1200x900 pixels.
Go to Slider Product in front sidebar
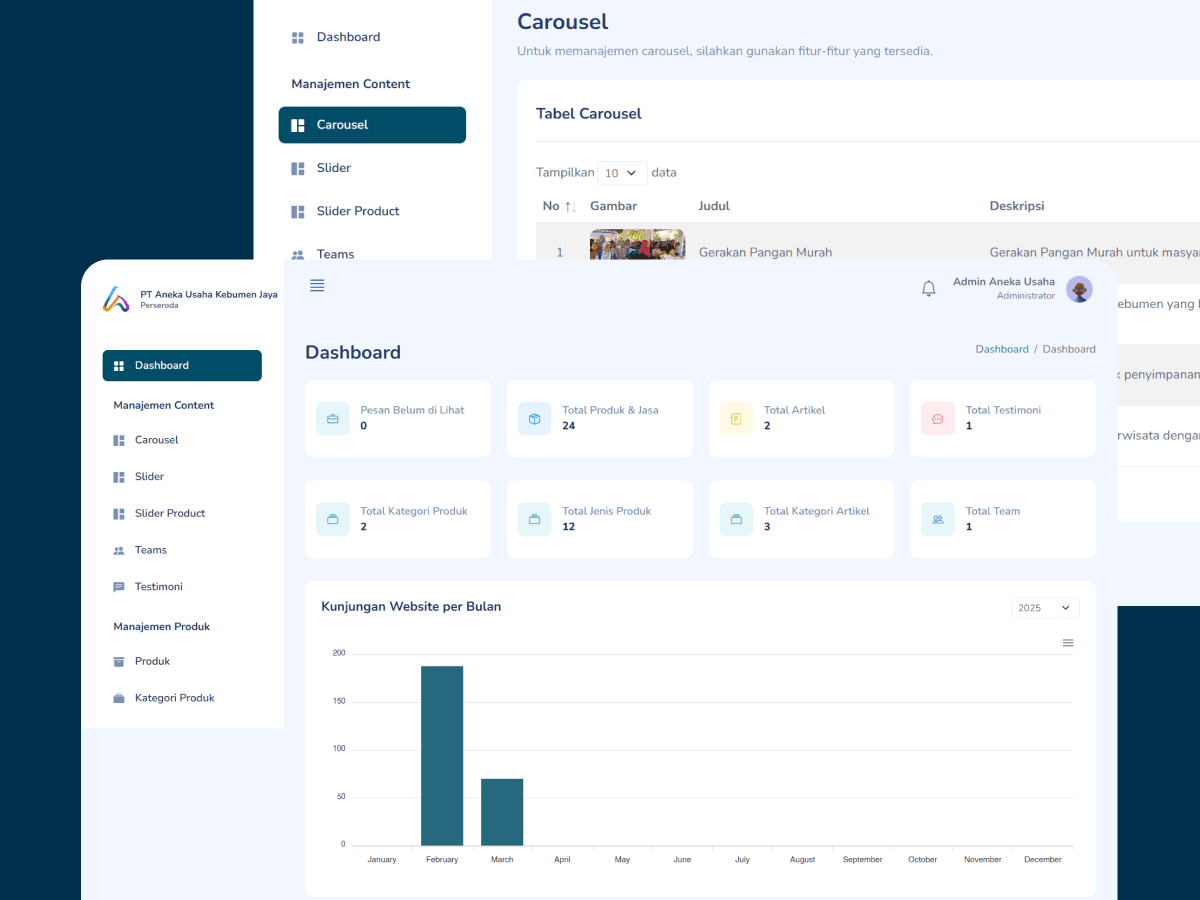tap(169, 513)
